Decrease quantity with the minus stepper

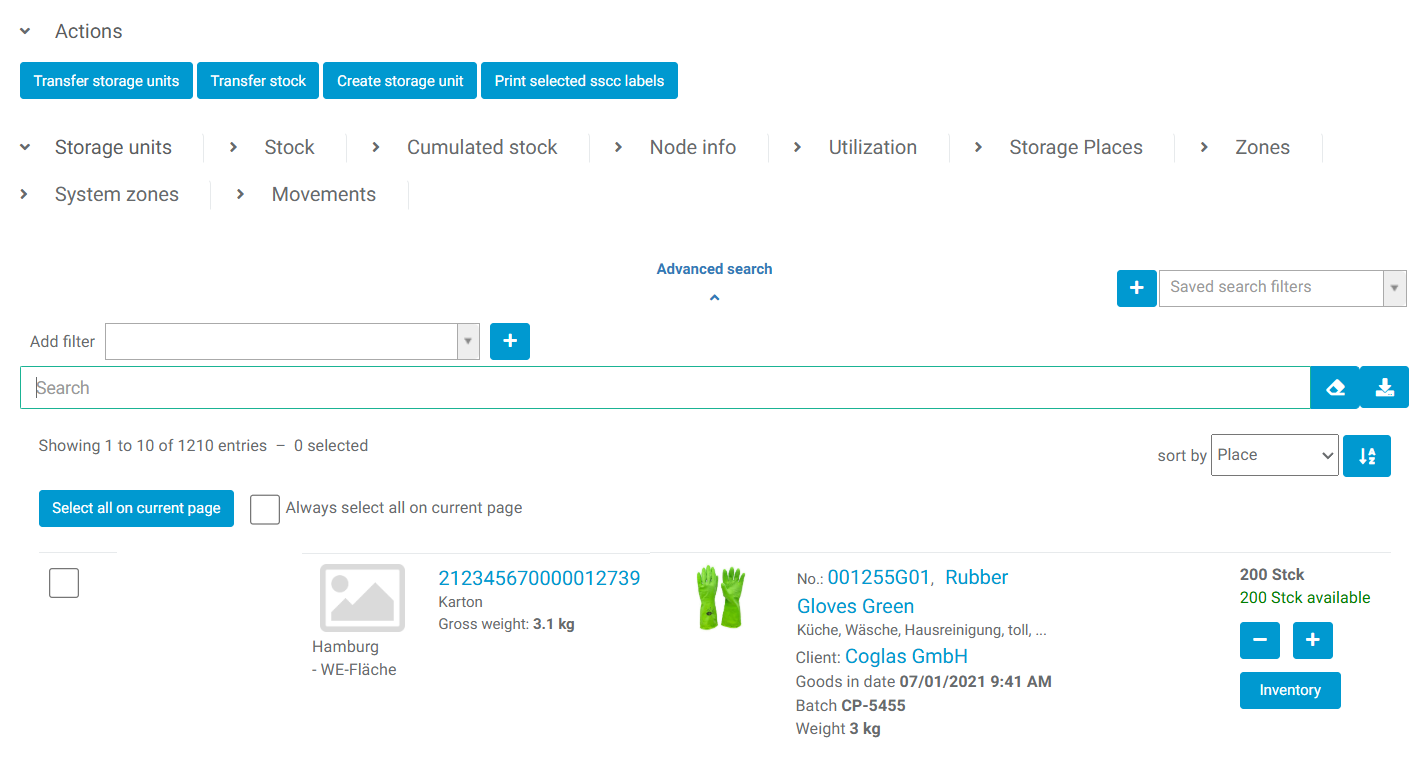click(x=1259, y=640)
